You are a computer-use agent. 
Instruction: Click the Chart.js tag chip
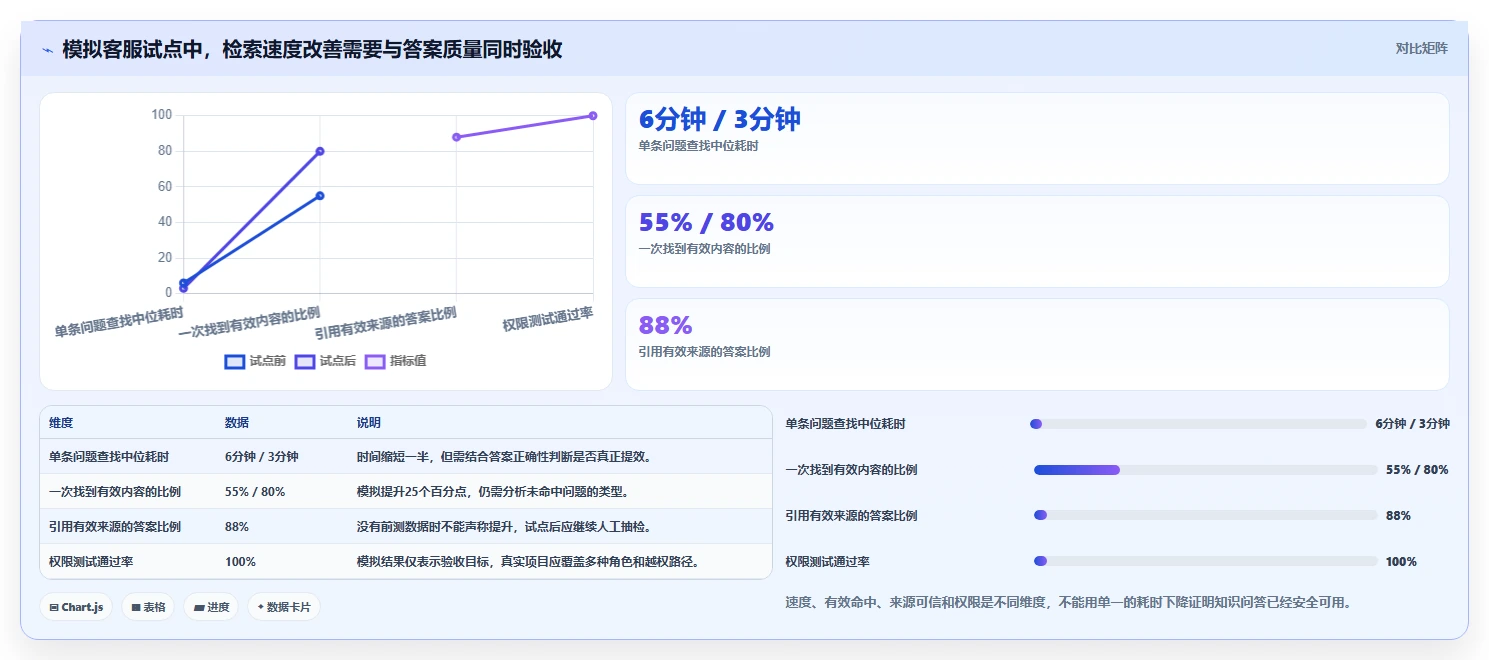(x=76, y=607)
